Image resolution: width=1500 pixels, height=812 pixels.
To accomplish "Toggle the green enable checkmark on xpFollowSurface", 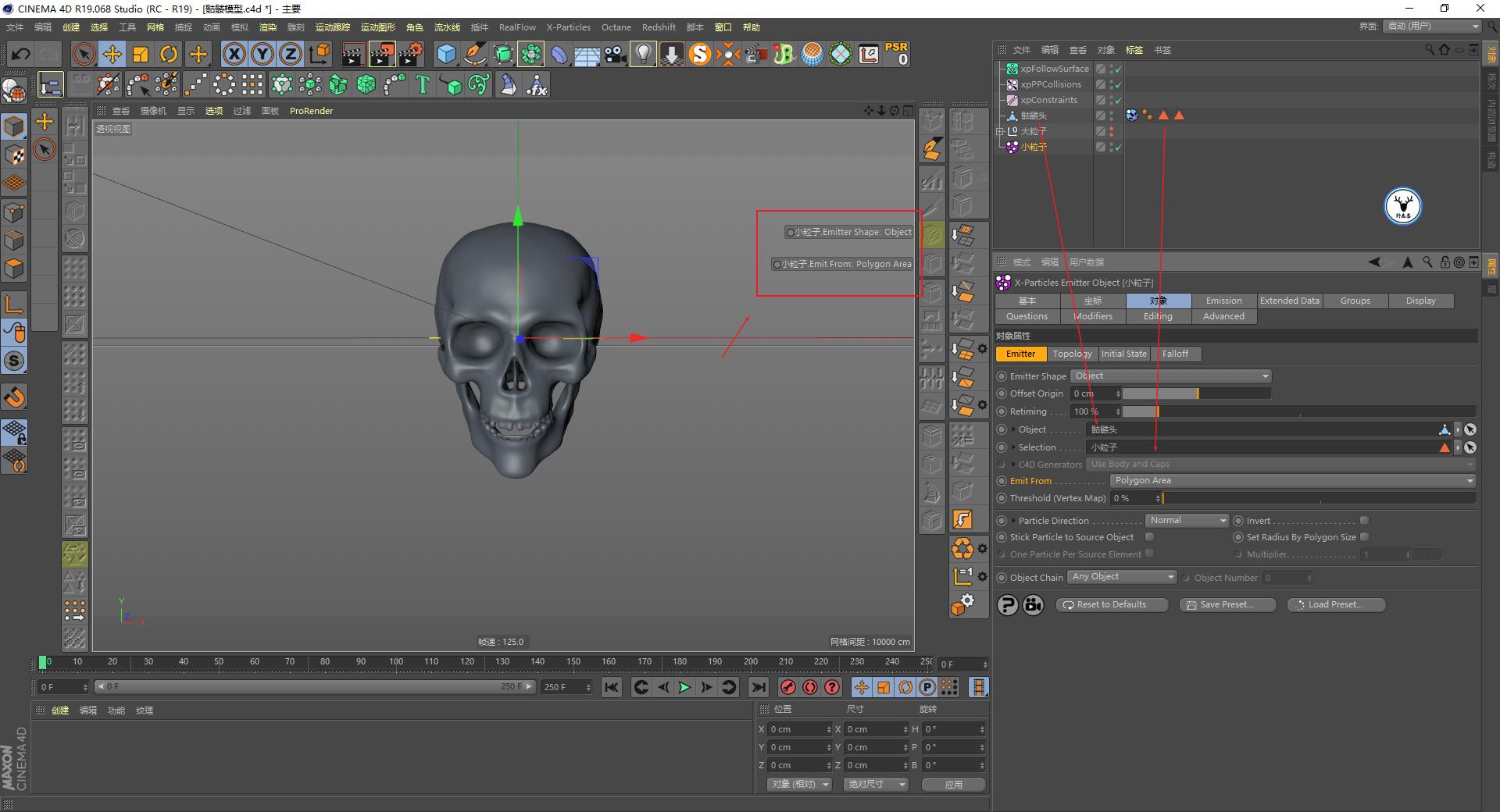I will click(x=1119, y=69).
